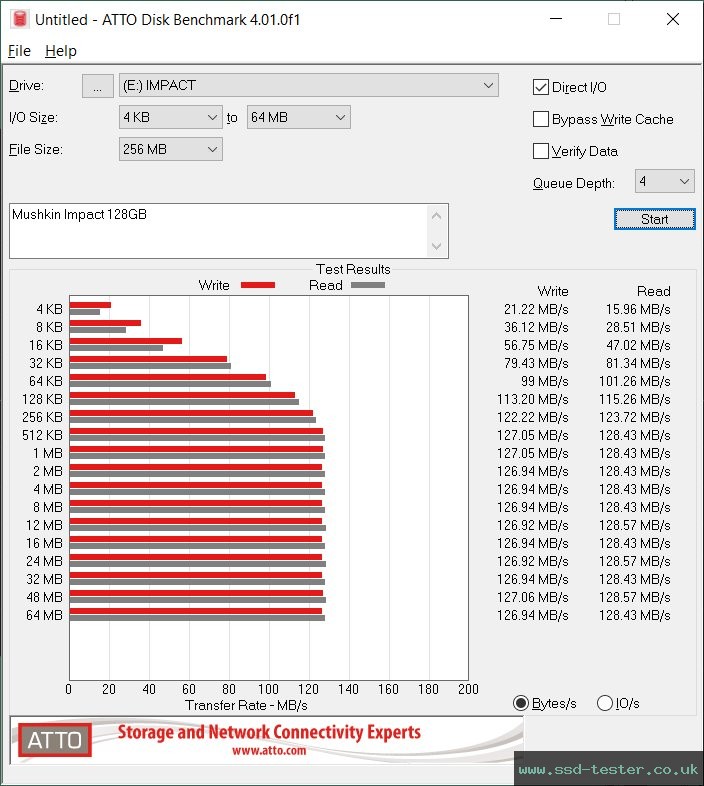Click the read value 101.26 MB/s

(x=634, y=381)
